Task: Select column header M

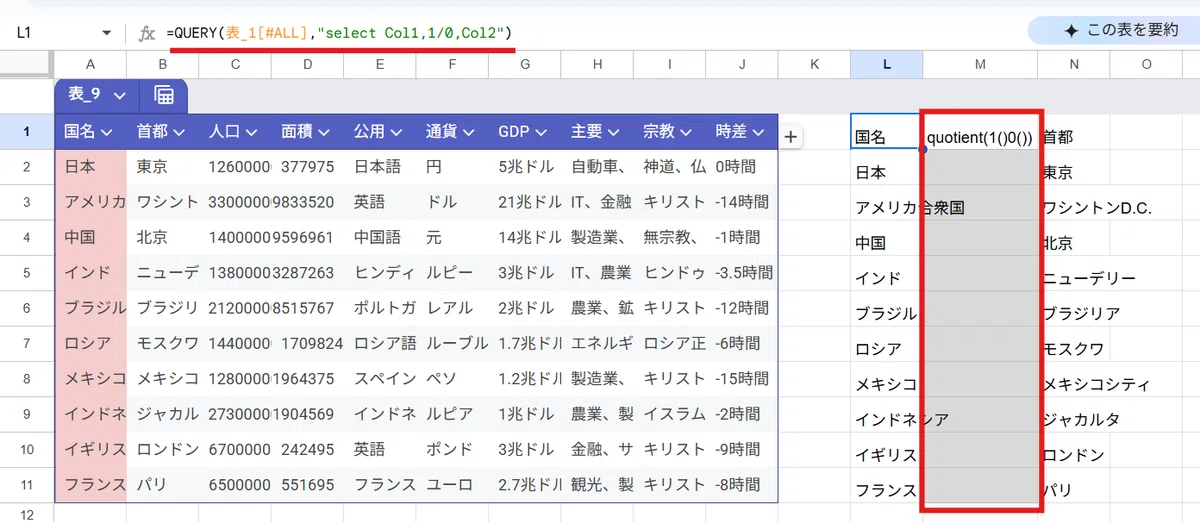Action: coord(980,64)
